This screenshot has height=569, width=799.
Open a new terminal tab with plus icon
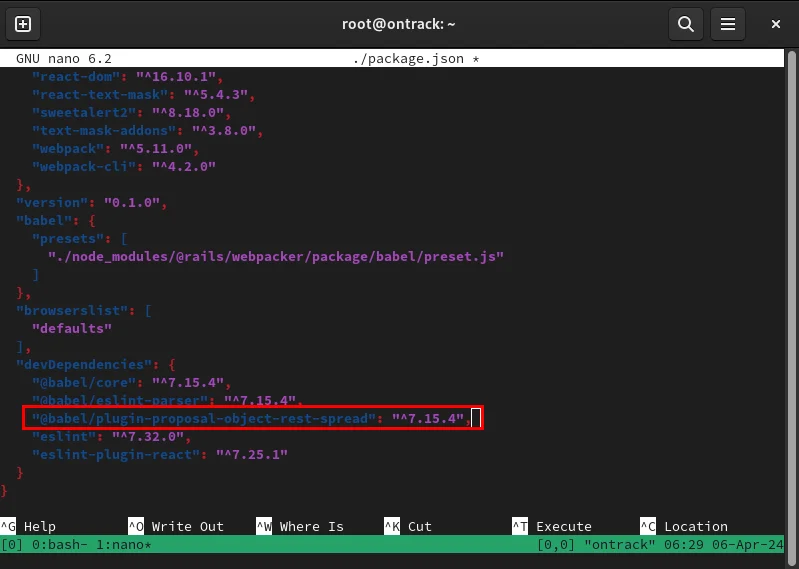tap(23, 24)
